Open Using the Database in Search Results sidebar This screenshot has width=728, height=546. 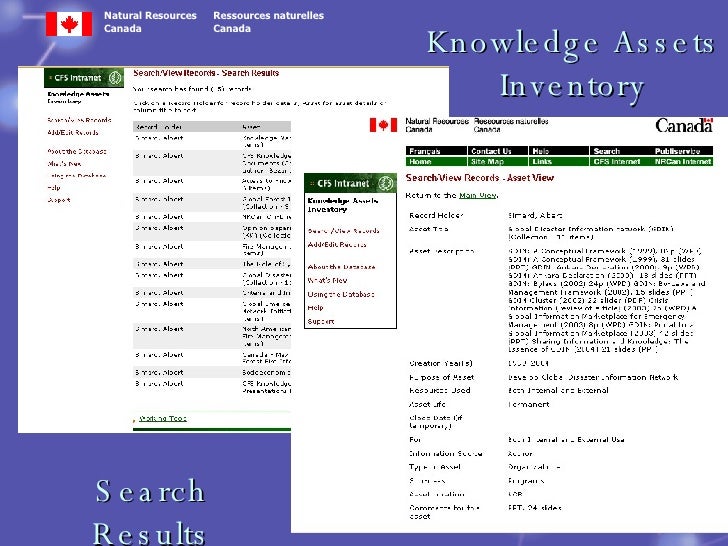pos(77,176)
